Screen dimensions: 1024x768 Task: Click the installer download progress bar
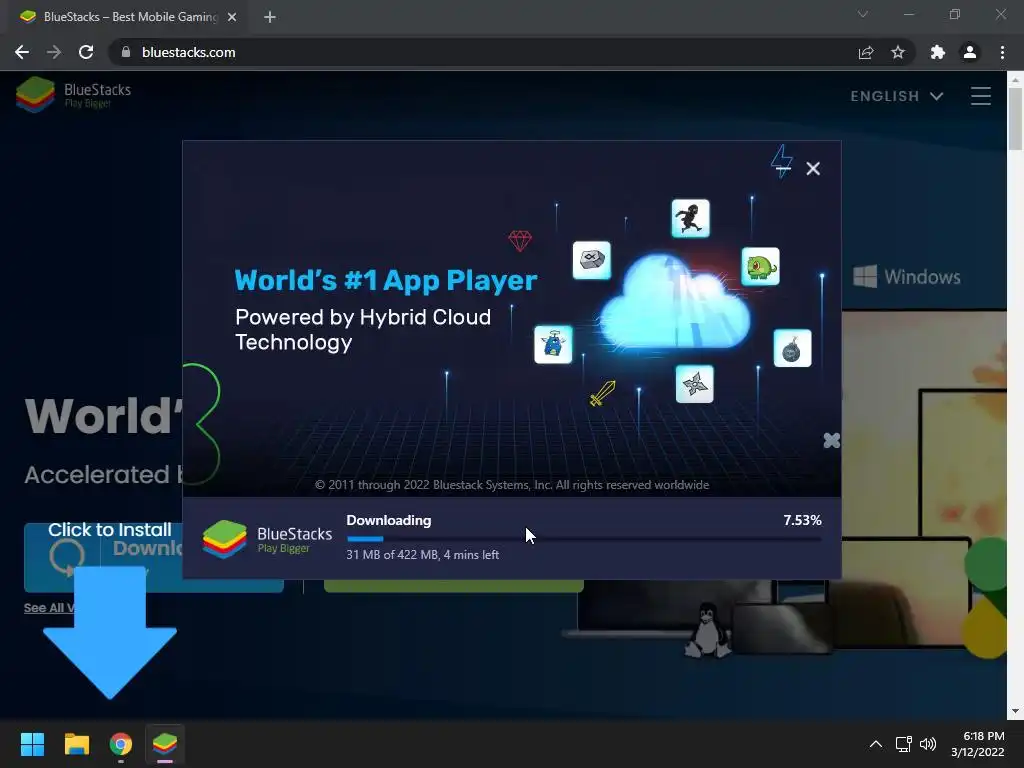[x=584, y=539]
